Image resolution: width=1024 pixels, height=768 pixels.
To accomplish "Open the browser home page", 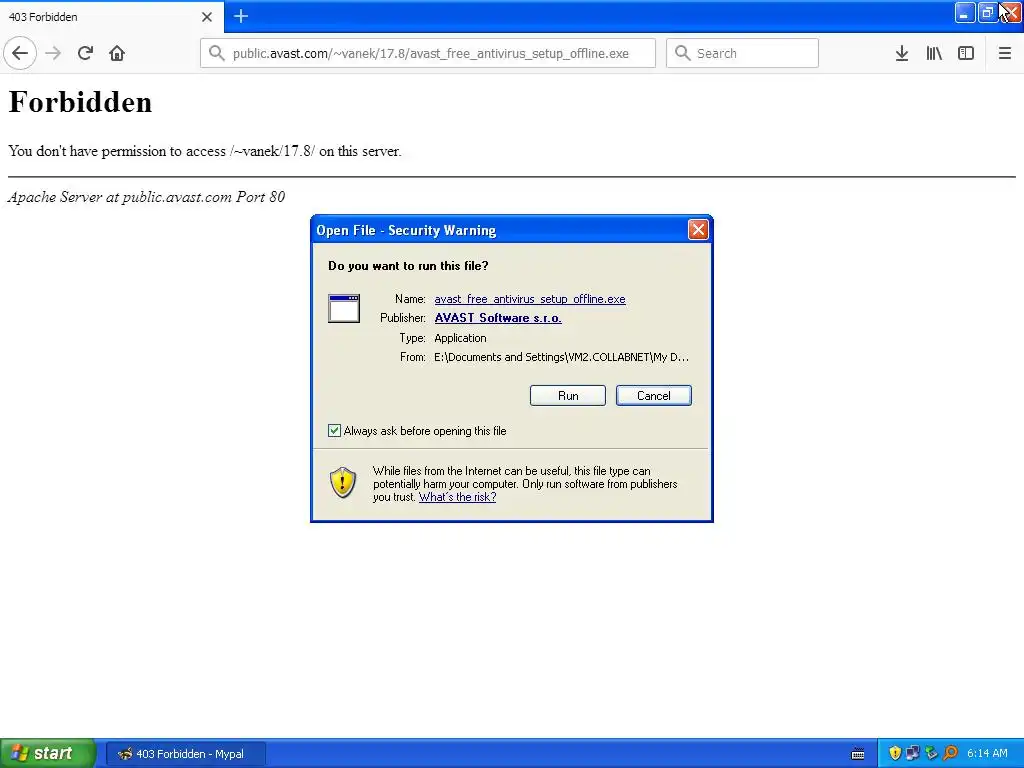I will pos(117,53).
